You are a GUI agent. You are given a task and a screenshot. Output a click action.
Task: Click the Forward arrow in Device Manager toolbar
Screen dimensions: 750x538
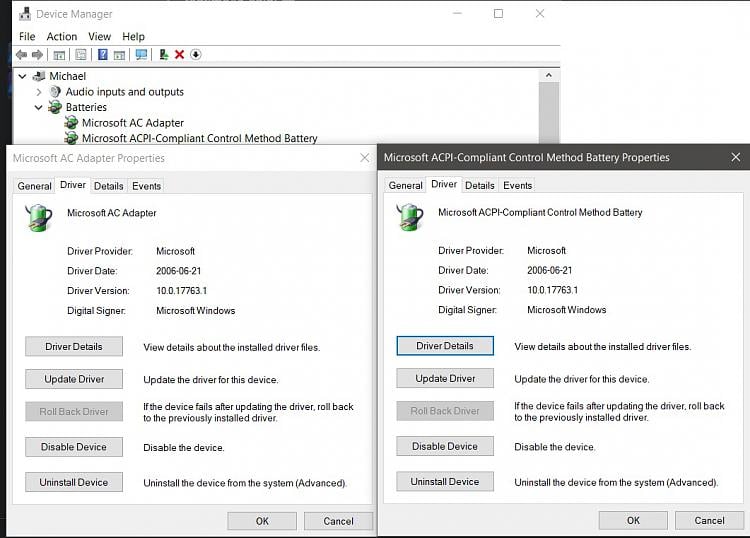tap(37, 55)
